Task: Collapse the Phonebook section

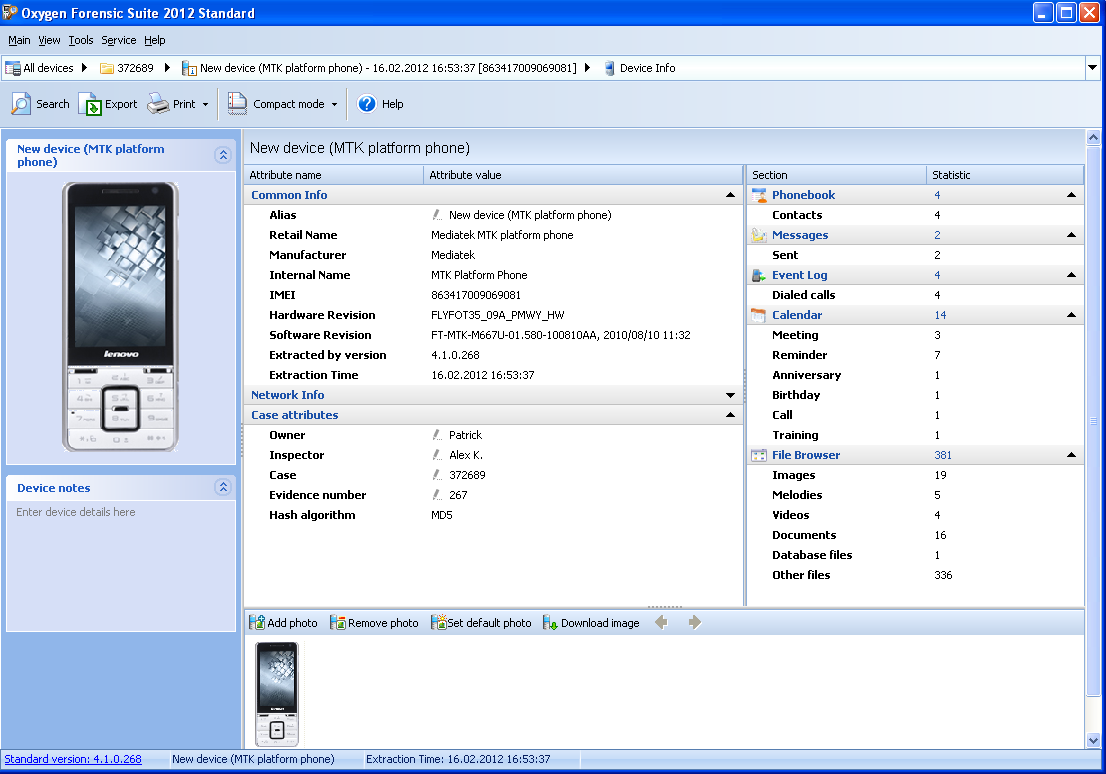Action: [1071, 195]
